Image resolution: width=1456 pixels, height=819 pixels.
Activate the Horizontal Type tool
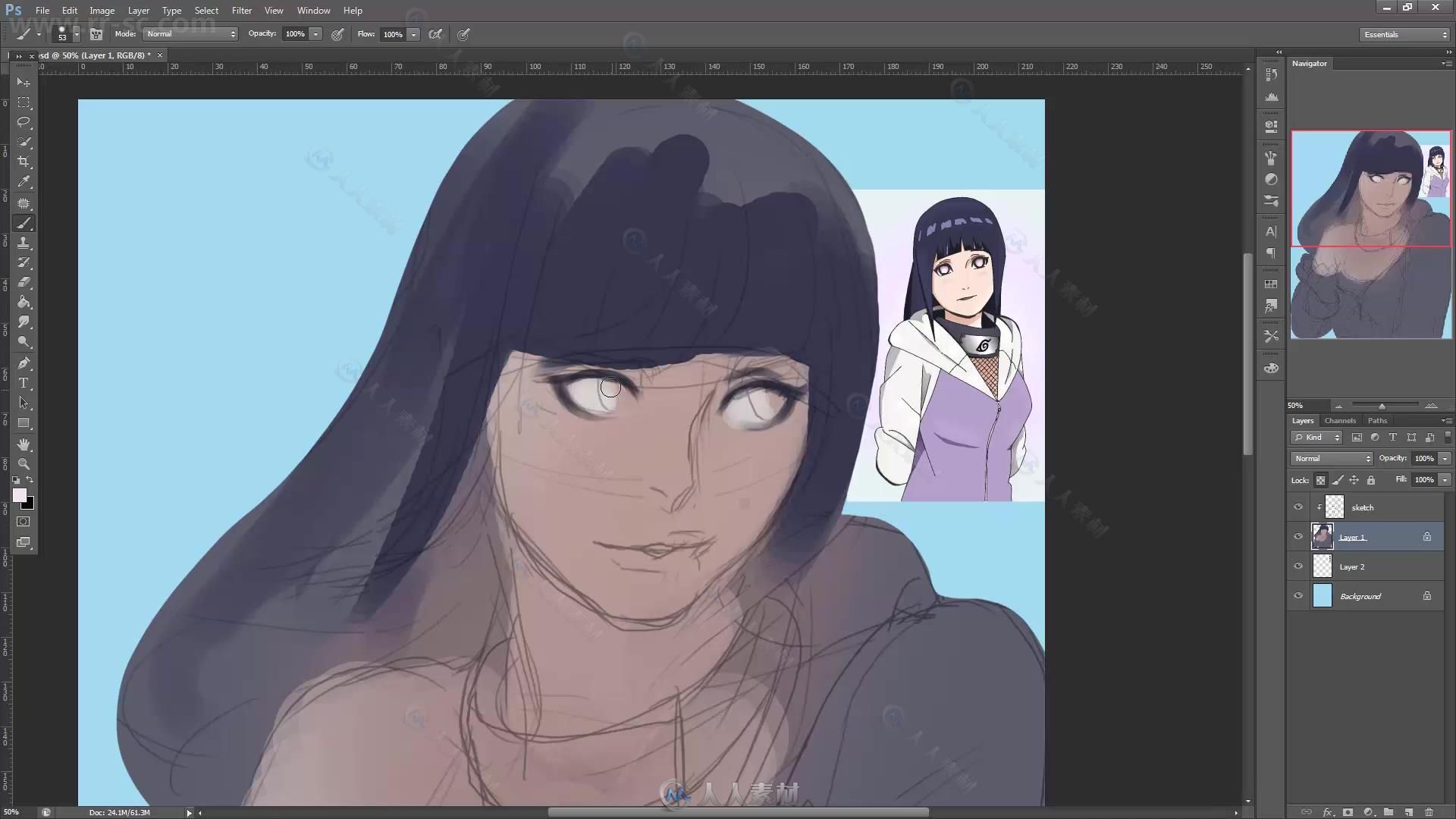(x=24, y=383)
